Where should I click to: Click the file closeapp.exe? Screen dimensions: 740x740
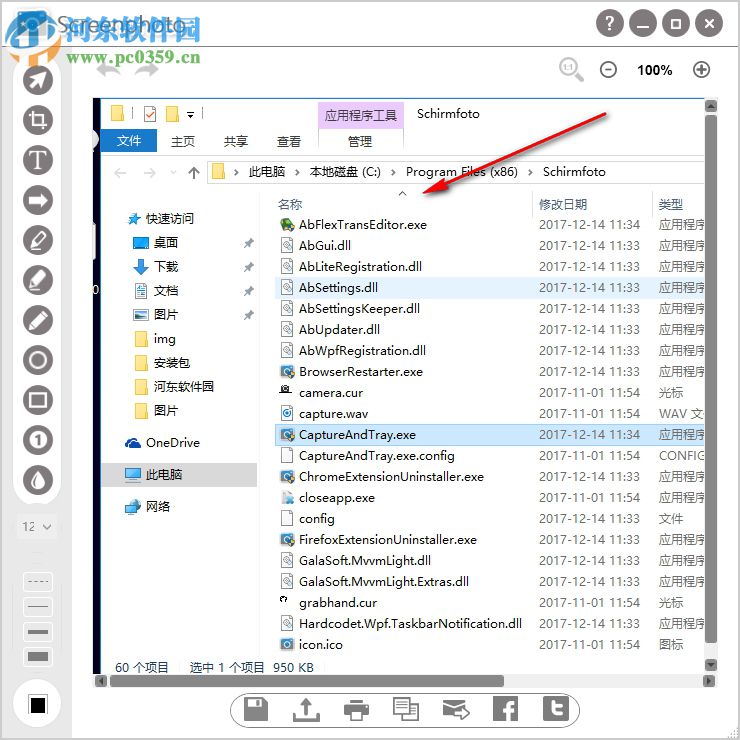[x=336, y=497]
